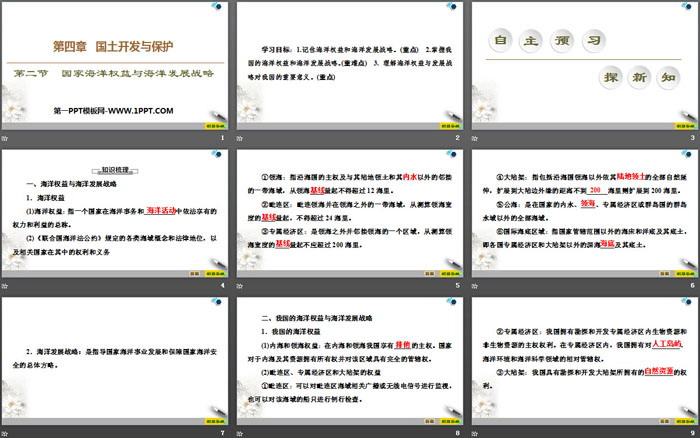Viewport: 700px width, 438px height.
Task: Preview animations via star icon below slide 3
Action: coord(476,137)
